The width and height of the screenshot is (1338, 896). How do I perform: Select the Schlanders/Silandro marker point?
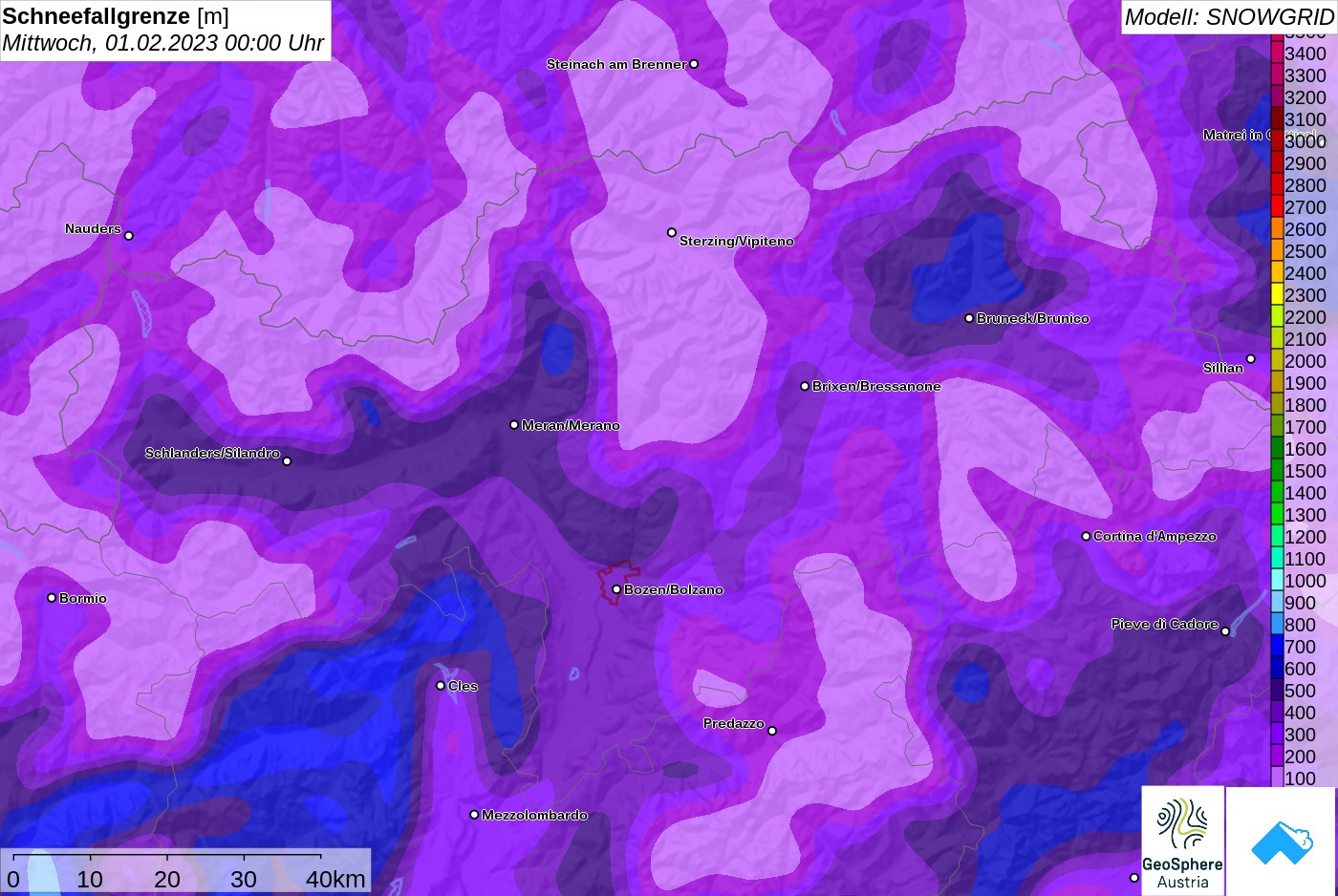[287, 461]
